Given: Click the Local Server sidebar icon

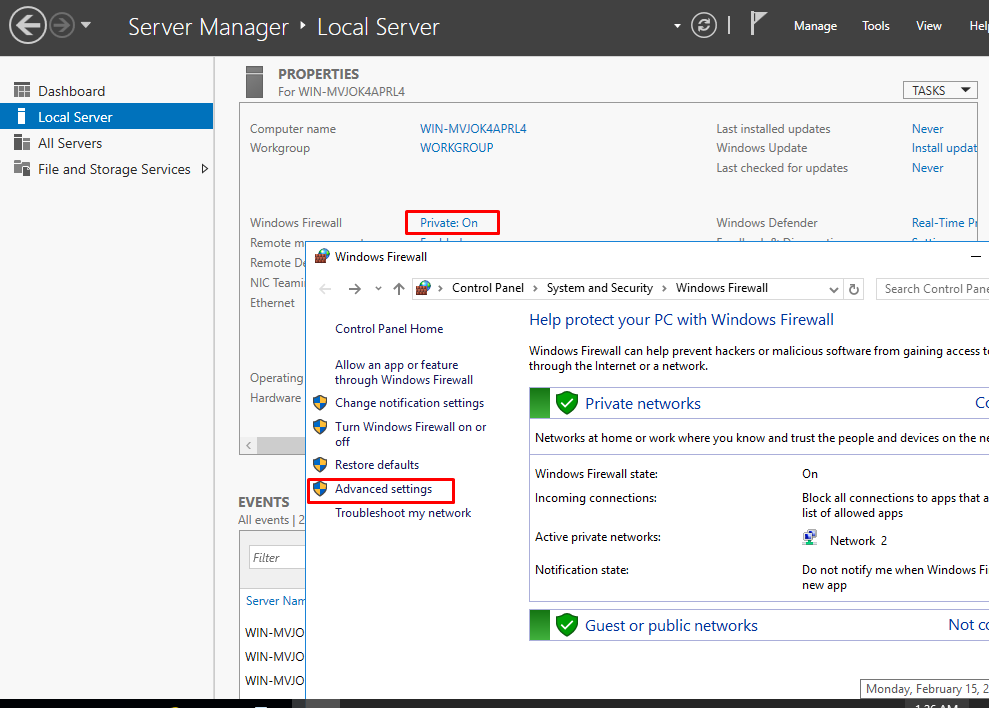Looking at the screenshot, I should pos(22,116).
